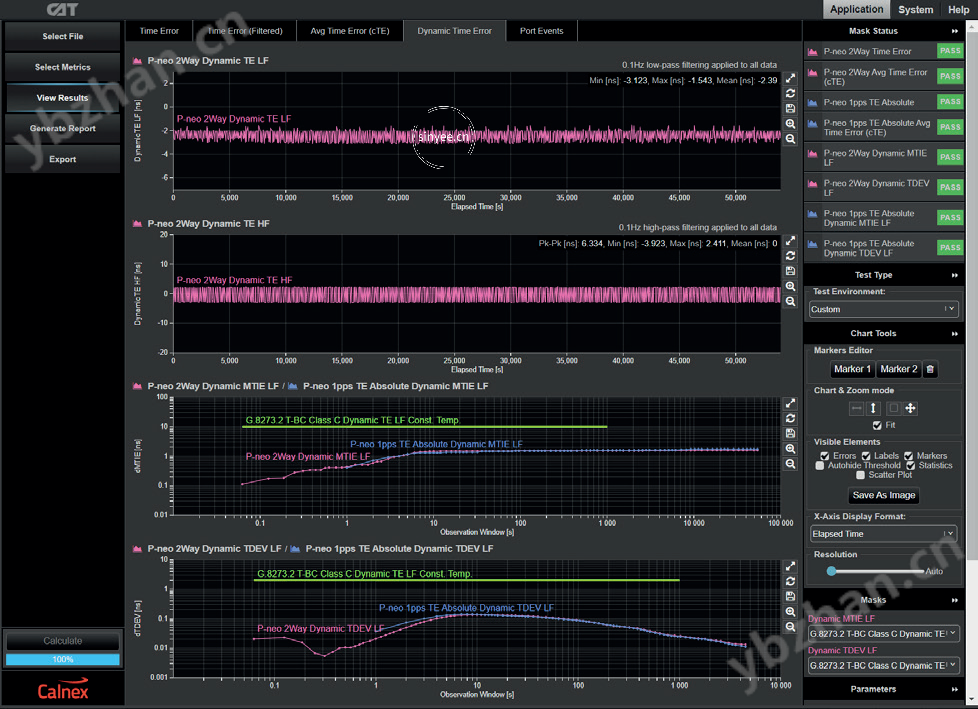The width and height of the screenshot is (978, 709).
Task: Expand the Dynamic TE LF chart fullscreen
Action: click(x=790, y=78)
